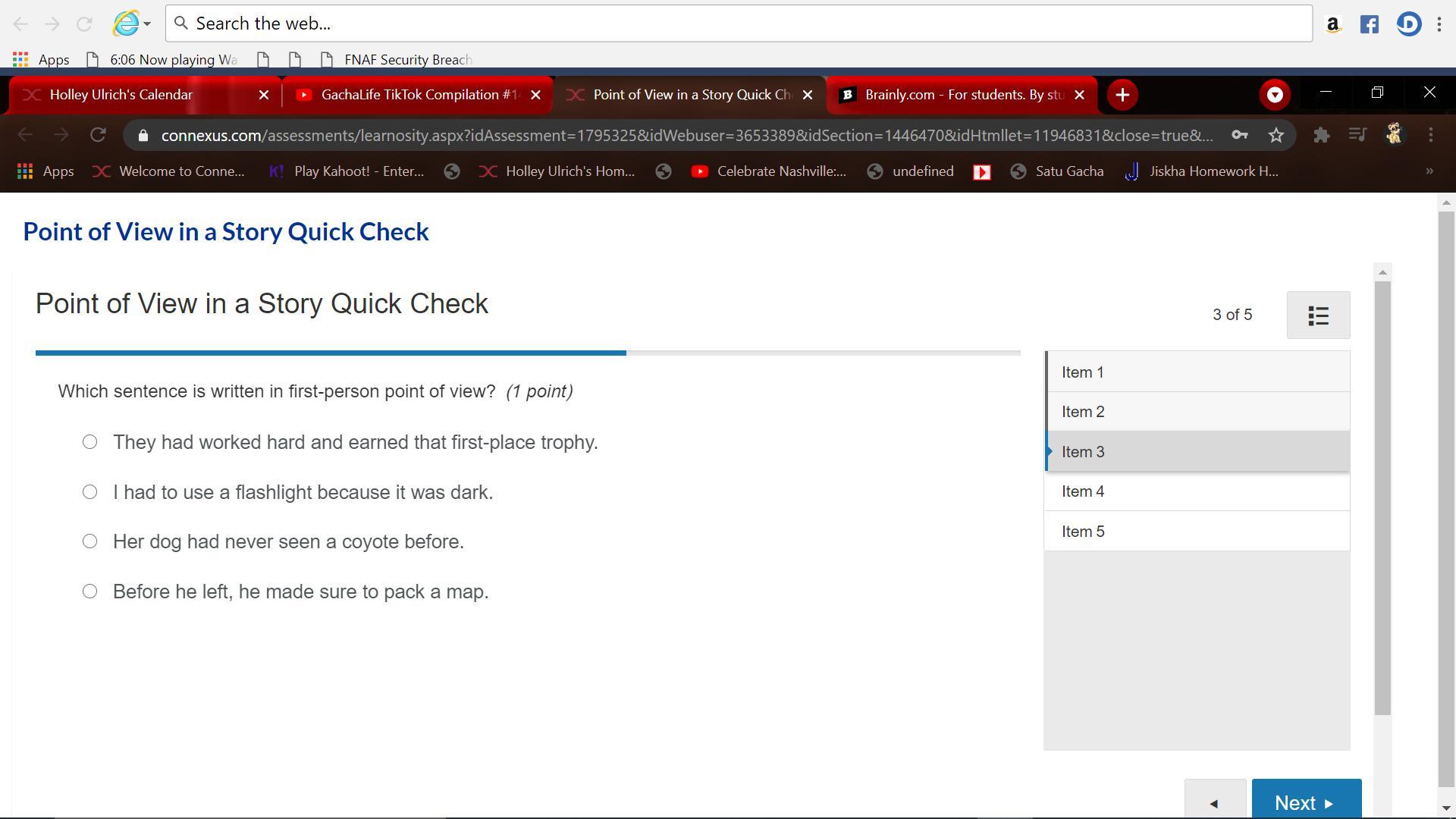Choose "They had worked hard" radio option
The height and width of the screenshot is (819, 1456).
pos(89,442)
